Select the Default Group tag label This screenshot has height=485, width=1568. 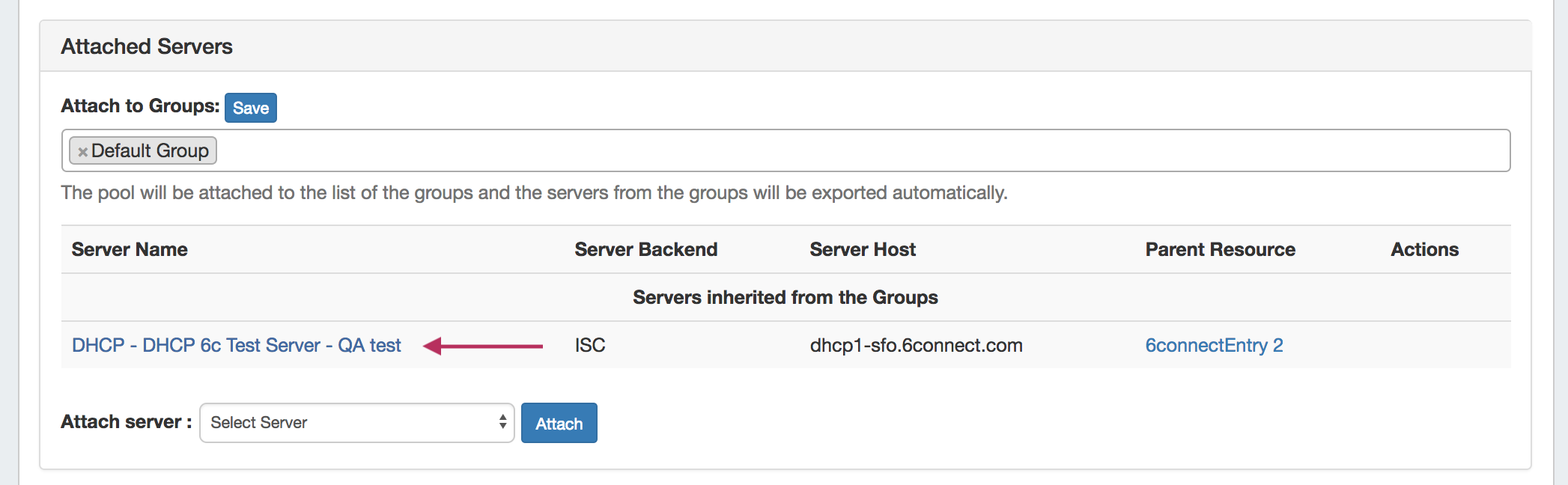point(150,151)
